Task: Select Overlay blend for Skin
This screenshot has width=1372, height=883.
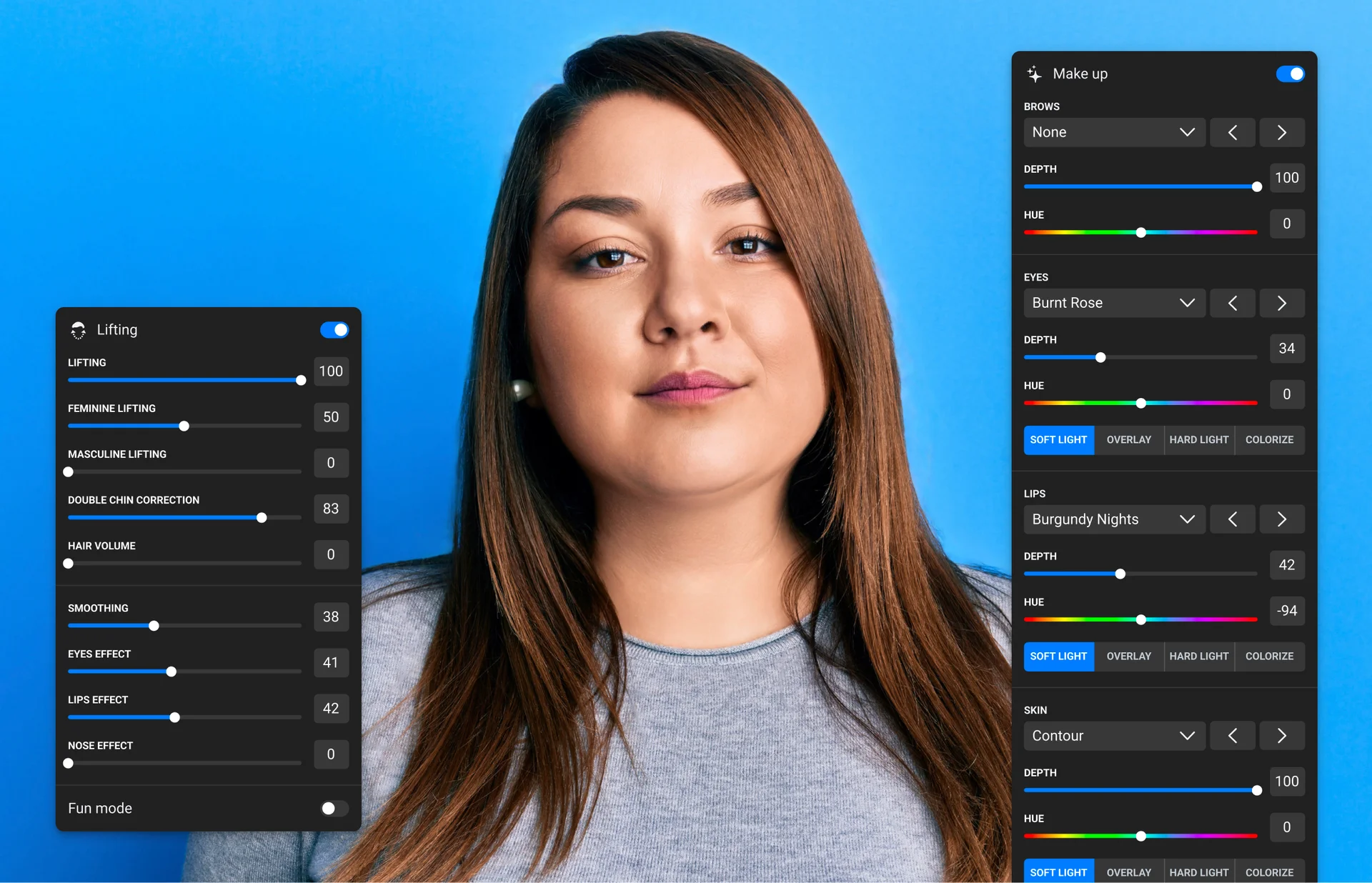Action: (x=1129, y=872)
